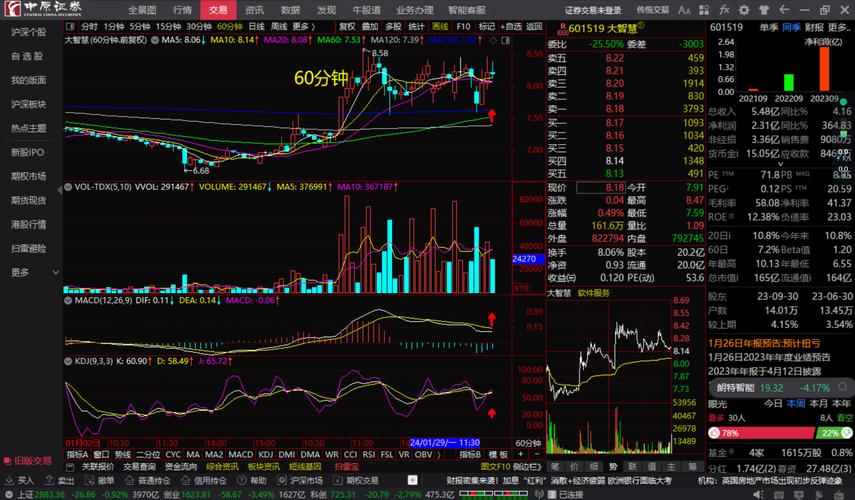Select the 15分钟 chart period
Screen dimensions: 855x500
(169, 26)
